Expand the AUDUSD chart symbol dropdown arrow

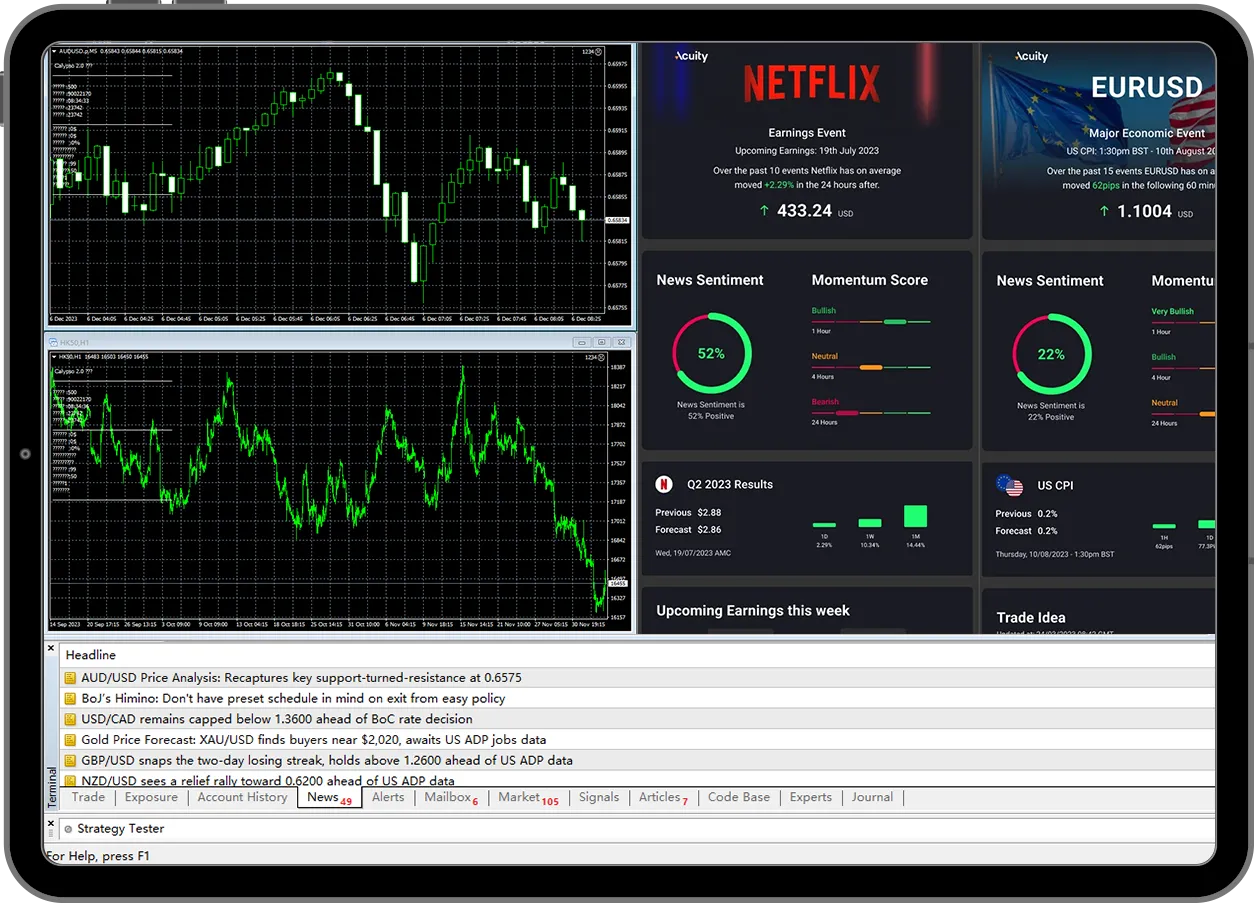click(54, 51)
